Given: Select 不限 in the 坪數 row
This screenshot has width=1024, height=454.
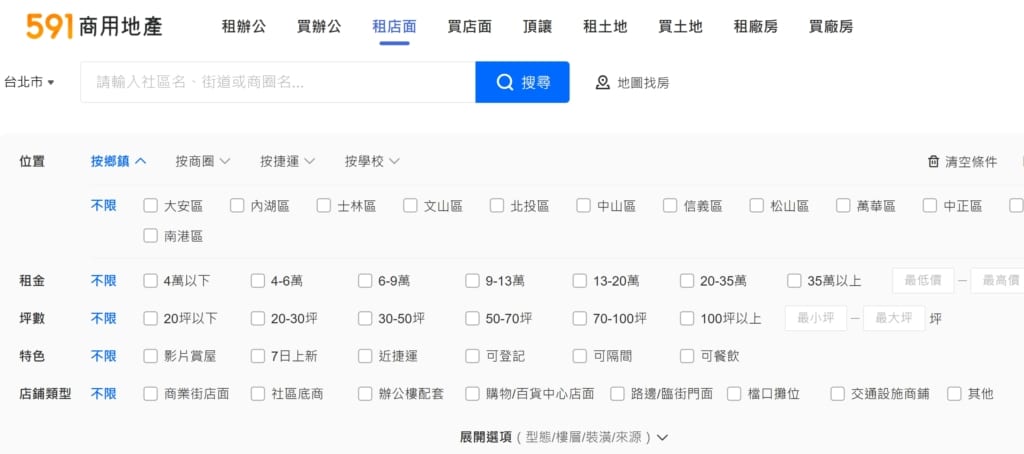Looking at the screenshot, I should click(x=103, y=318).
